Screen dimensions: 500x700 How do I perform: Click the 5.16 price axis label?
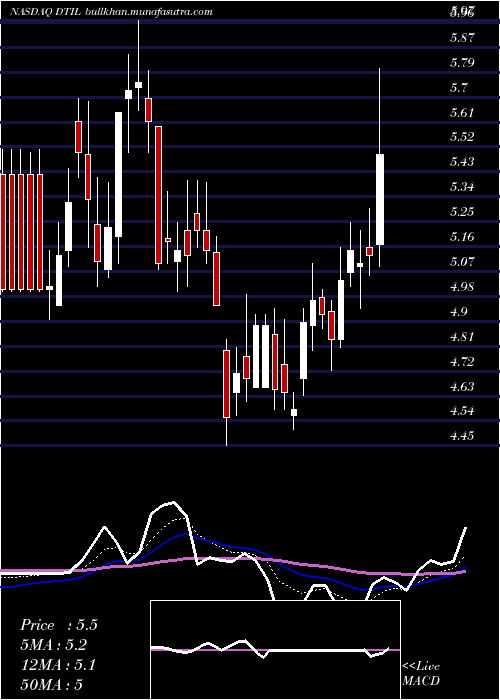click(x=462, y=237)
